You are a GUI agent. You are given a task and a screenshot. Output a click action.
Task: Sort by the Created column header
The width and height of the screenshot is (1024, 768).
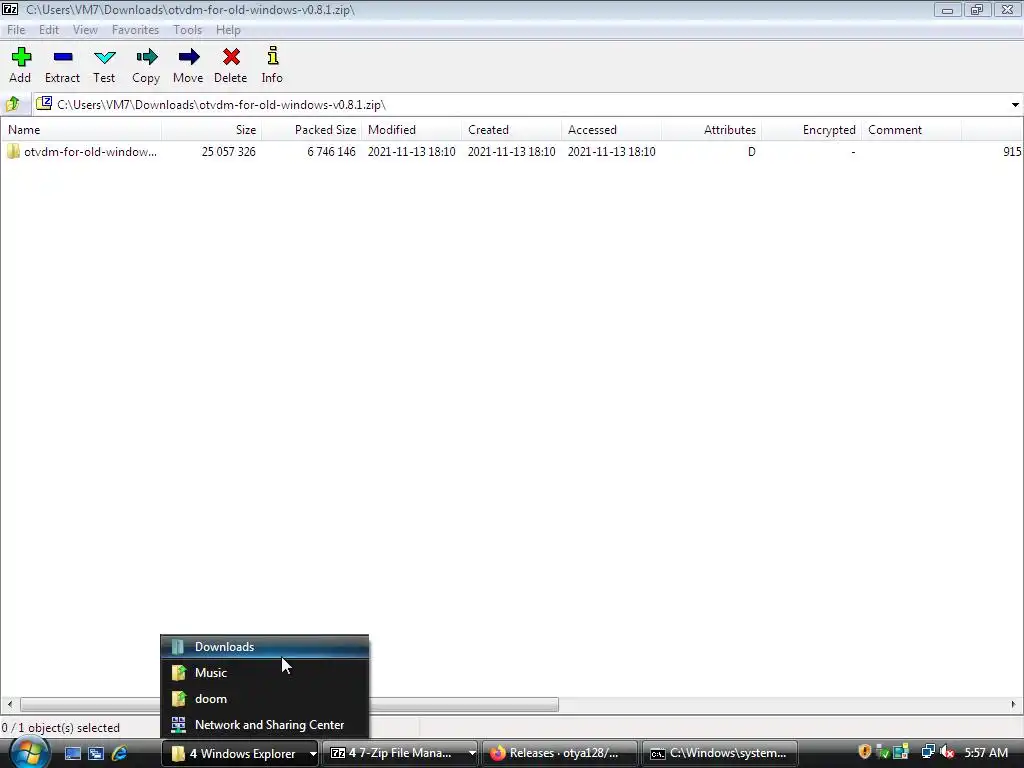[x=511, y=130]
